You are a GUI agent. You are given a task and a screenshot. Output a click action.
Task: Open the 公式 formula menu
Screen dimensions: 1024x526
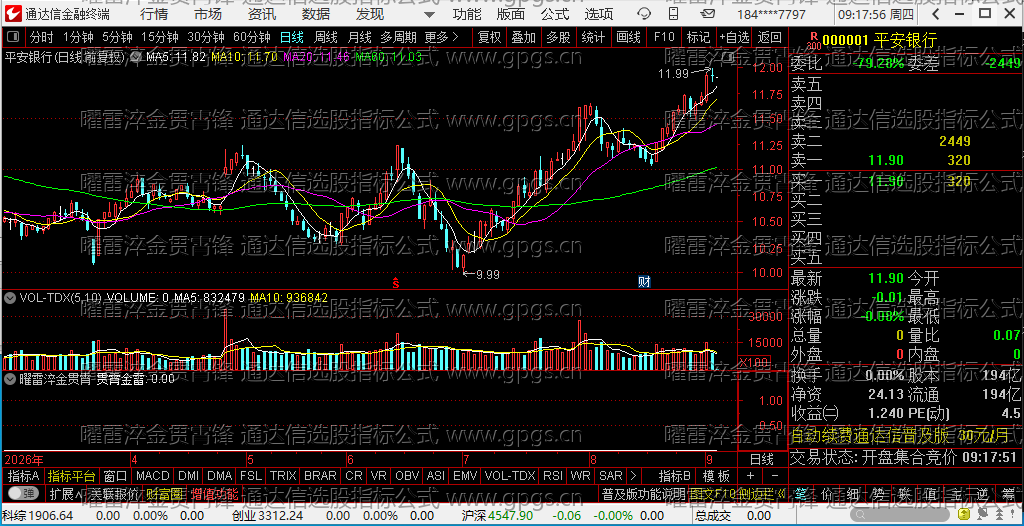point(555,14)
